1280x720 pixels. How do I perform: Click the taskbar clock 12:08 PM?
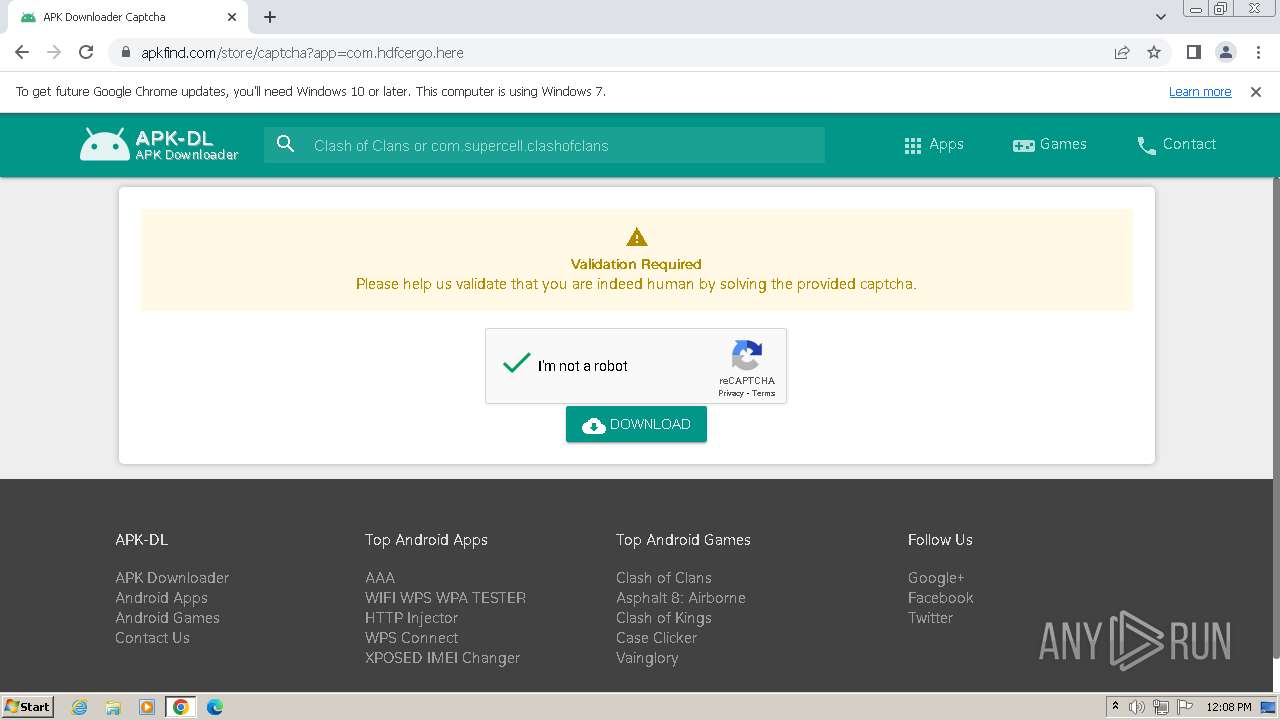click(1229, 707)
